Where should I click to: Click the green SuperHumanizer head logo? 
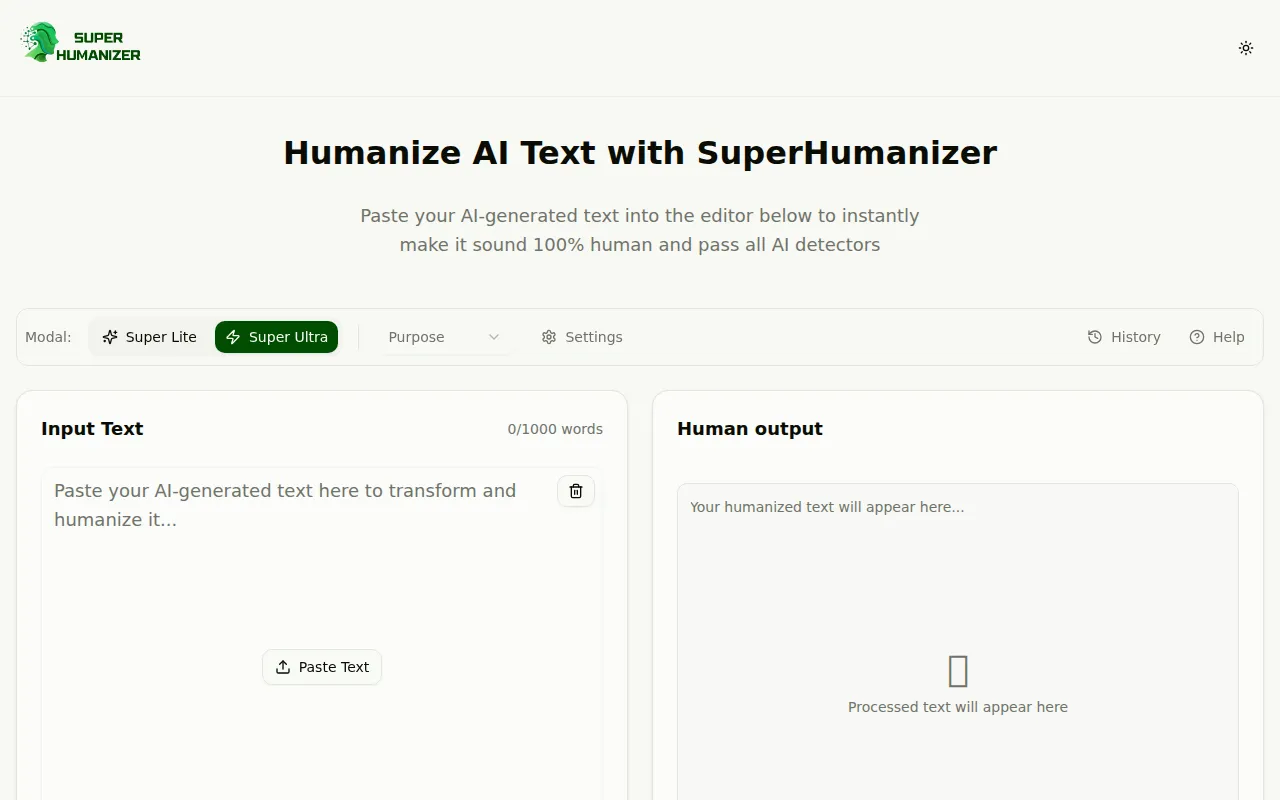coord(38,43)
